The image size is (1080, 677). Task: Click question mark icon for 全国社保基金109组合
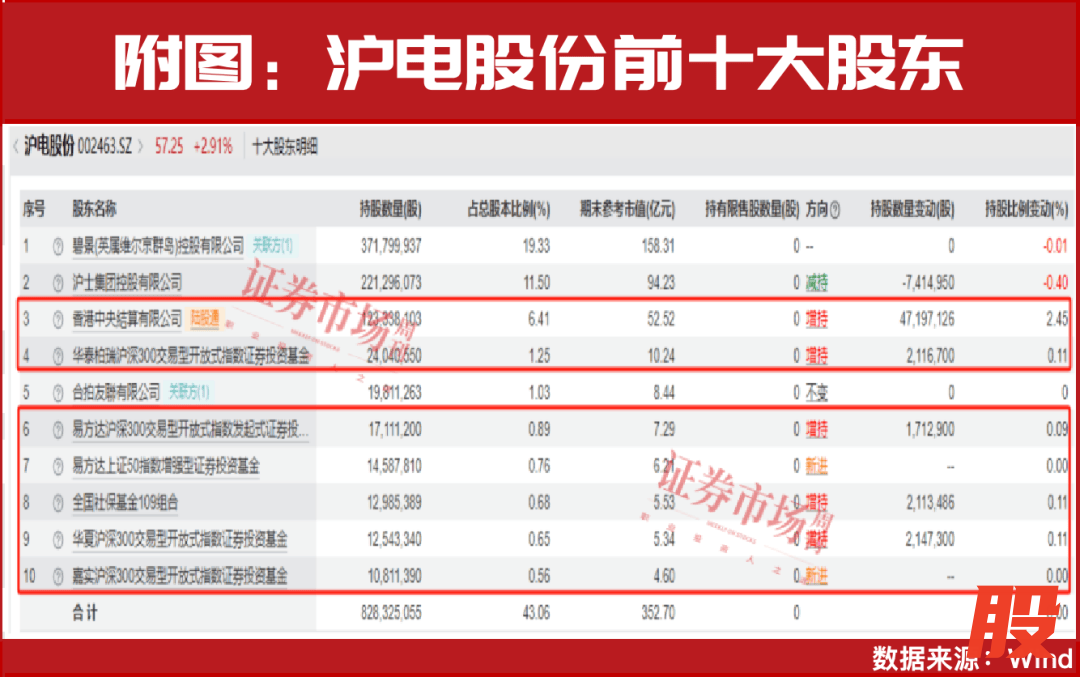pyautogui.click(x=57, y=502)
